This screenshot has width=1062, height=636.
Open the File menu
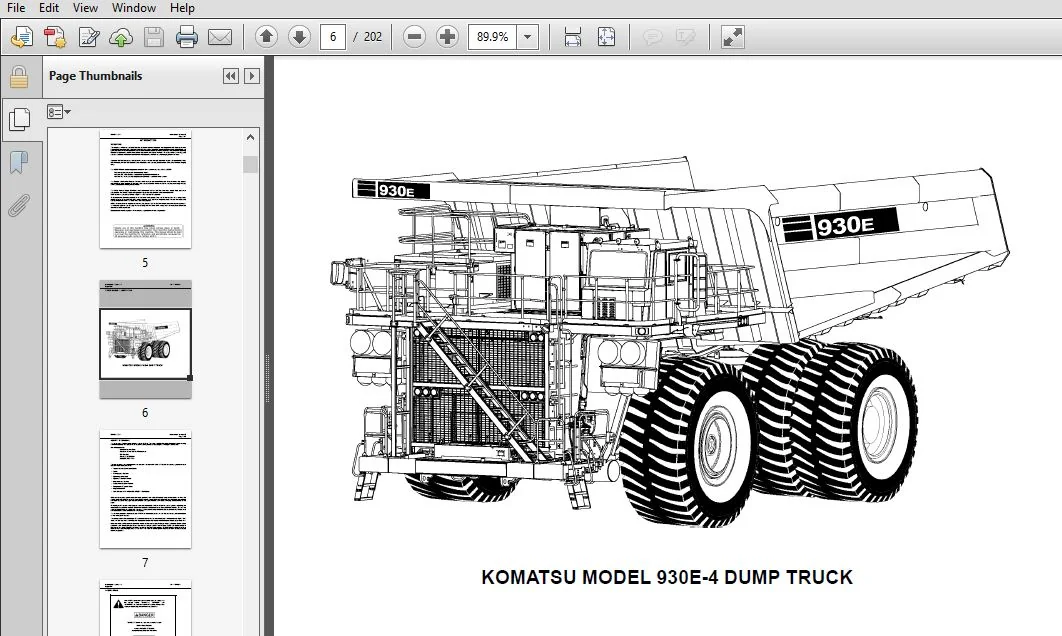(16, 8)
